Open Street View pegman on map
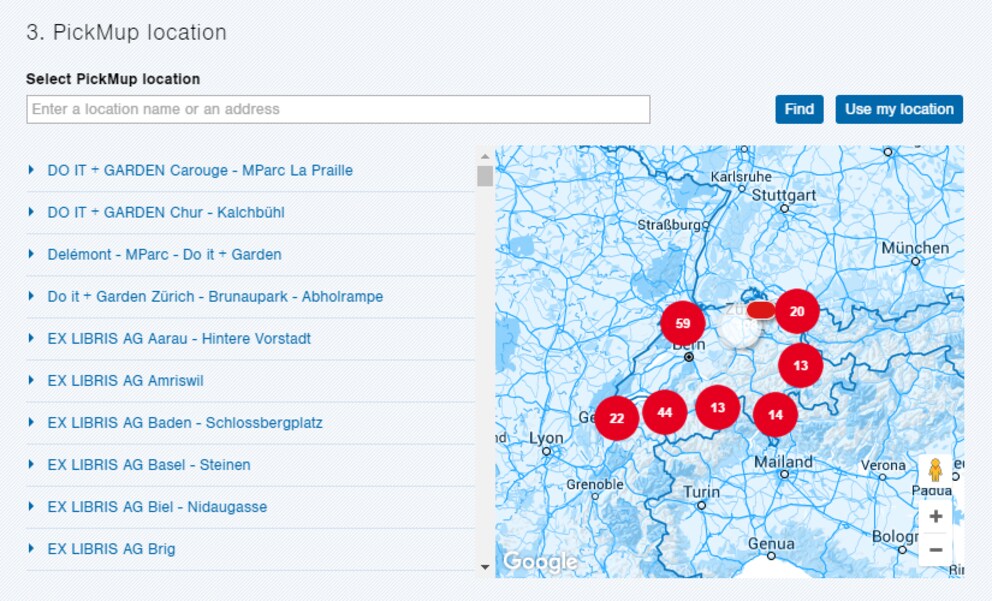 (935, 470)
